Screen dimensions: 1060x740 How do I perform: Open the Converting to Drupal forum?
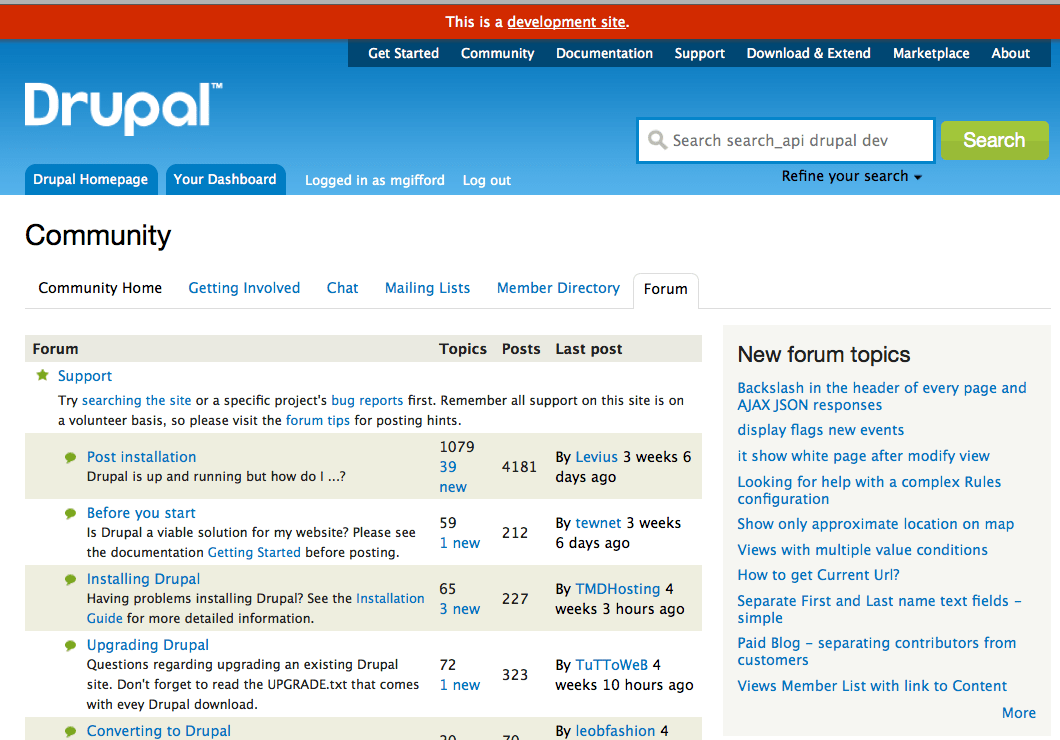159,731
